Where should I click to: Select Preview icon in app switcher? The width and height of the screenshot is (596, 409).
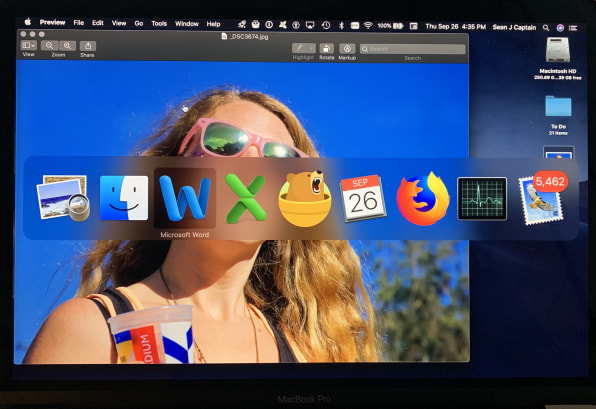(x=63, y=198)
